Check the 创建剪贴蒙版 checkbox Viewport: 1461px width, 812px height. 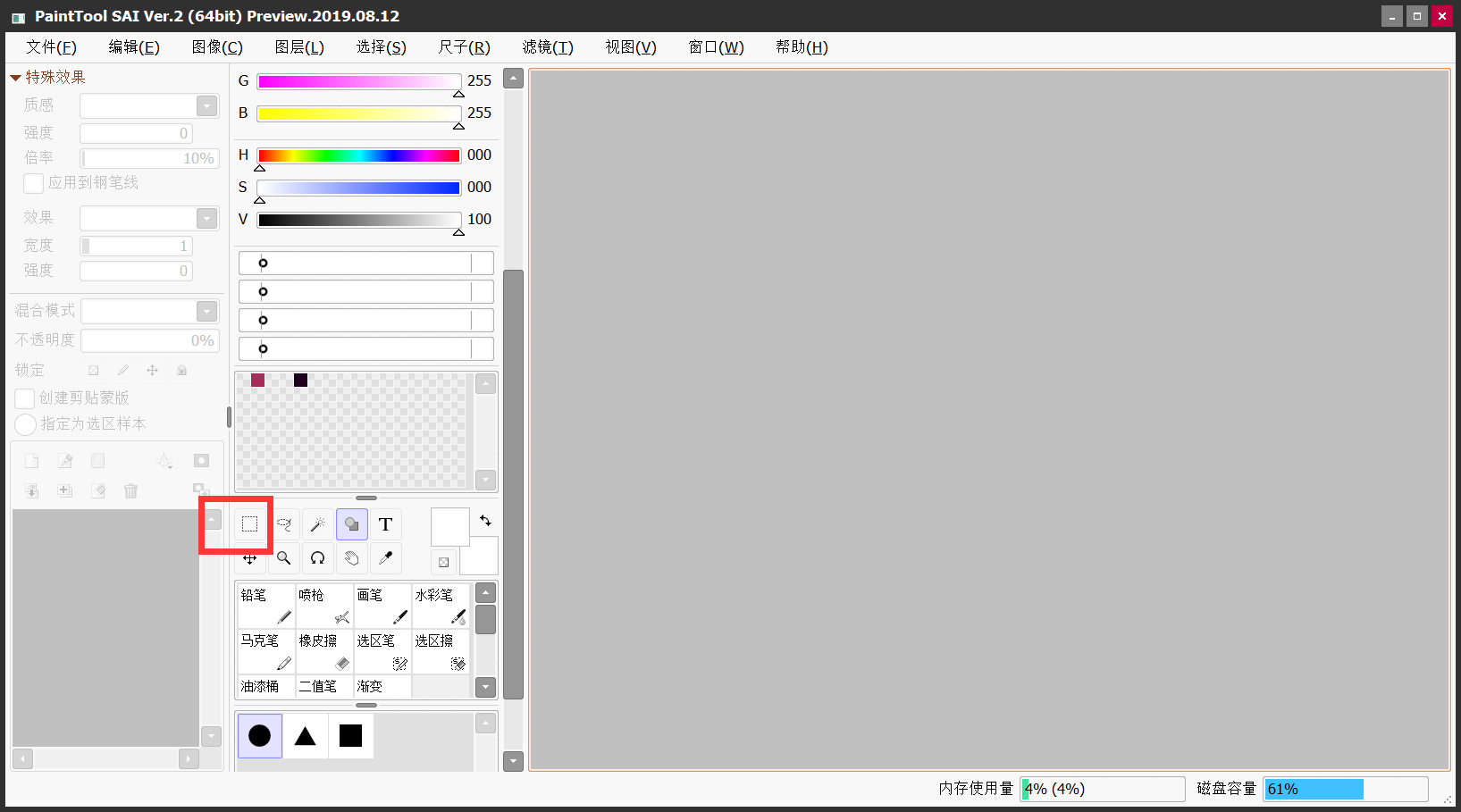coord(25,398)
